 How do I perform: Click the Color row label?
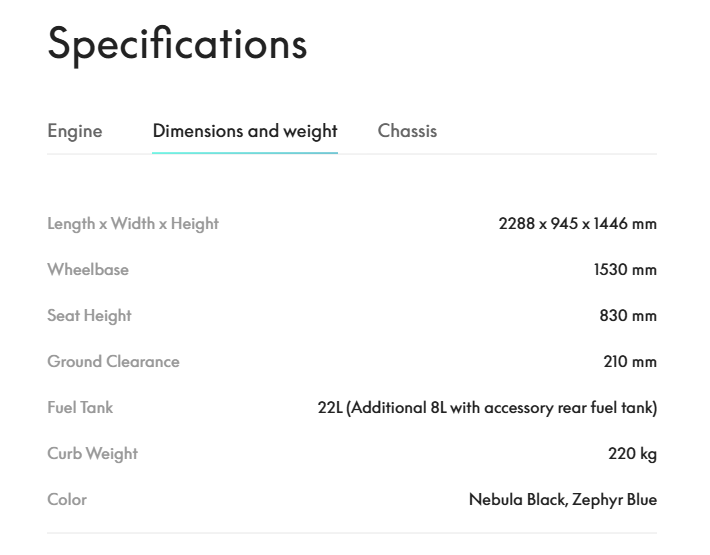pos(67,499)
